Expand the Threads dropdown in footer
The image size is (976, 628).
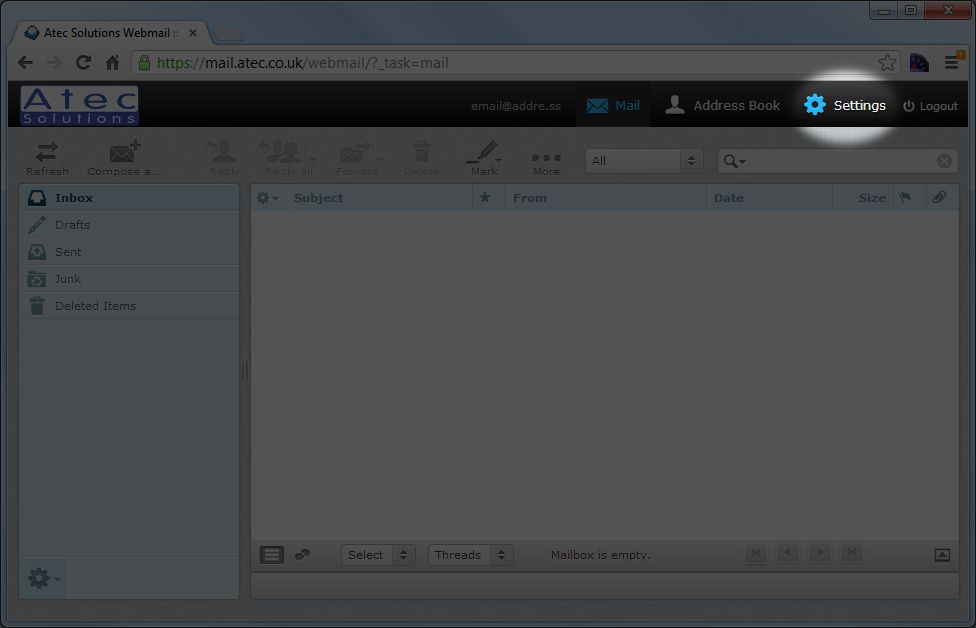tap(470, 555)
